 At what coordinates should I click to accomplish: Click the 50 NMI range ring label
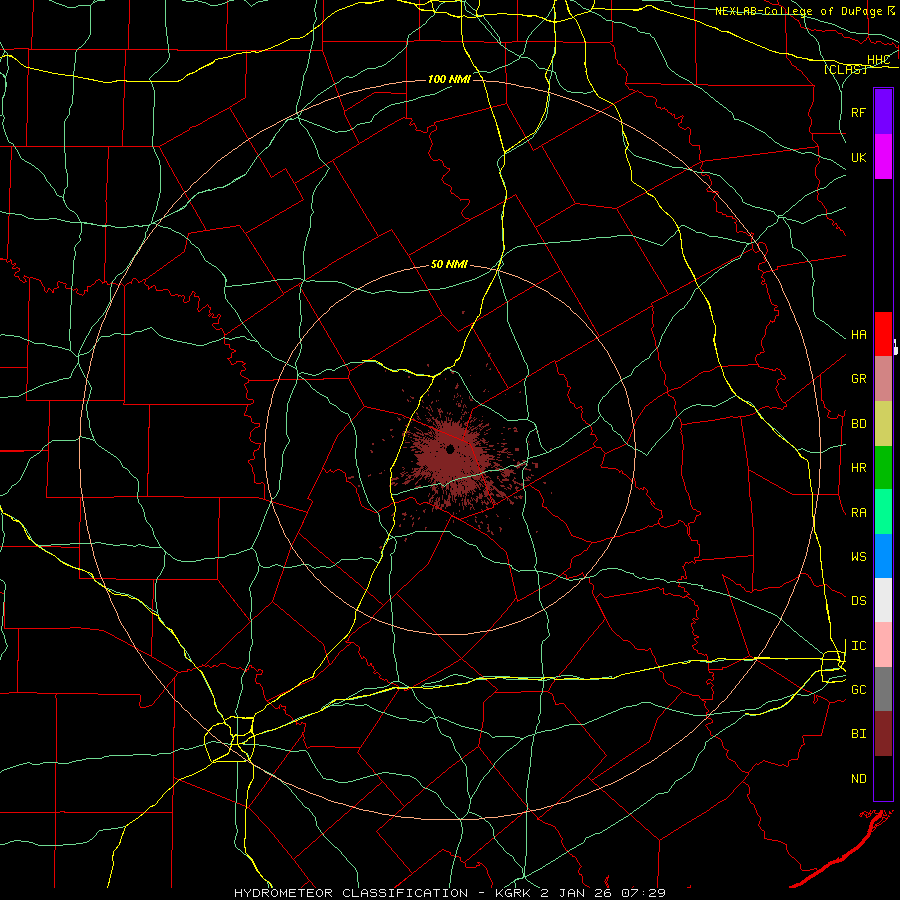coord(449,264)
